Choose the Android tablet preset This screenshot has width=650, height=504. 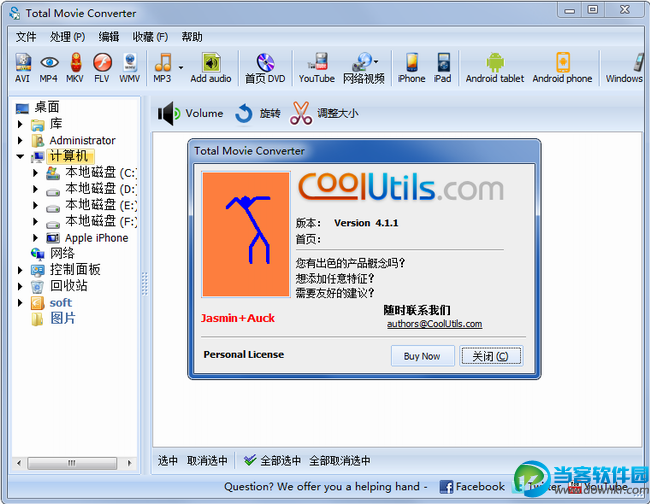click(x=495, y=68)
